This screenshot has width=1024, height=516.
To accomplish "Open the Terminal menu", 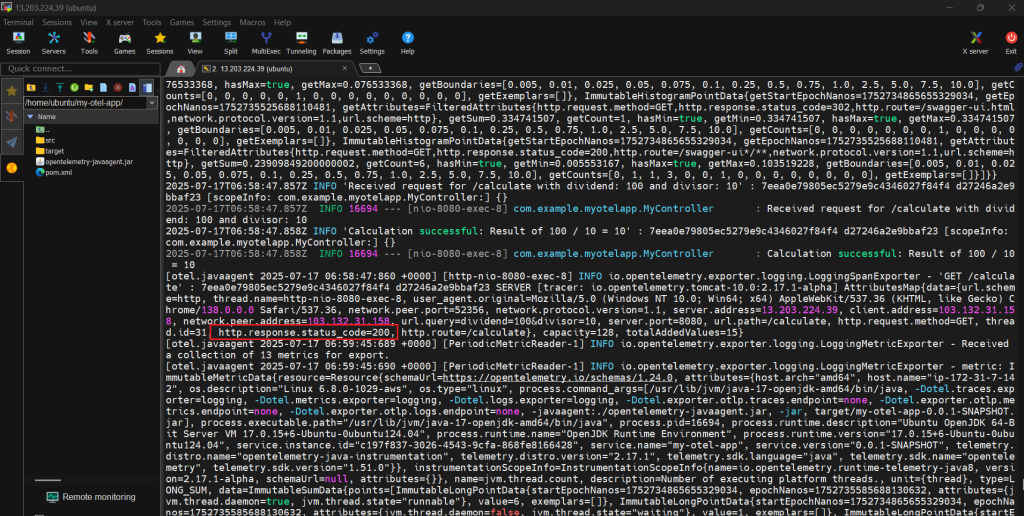I will 18,22.
